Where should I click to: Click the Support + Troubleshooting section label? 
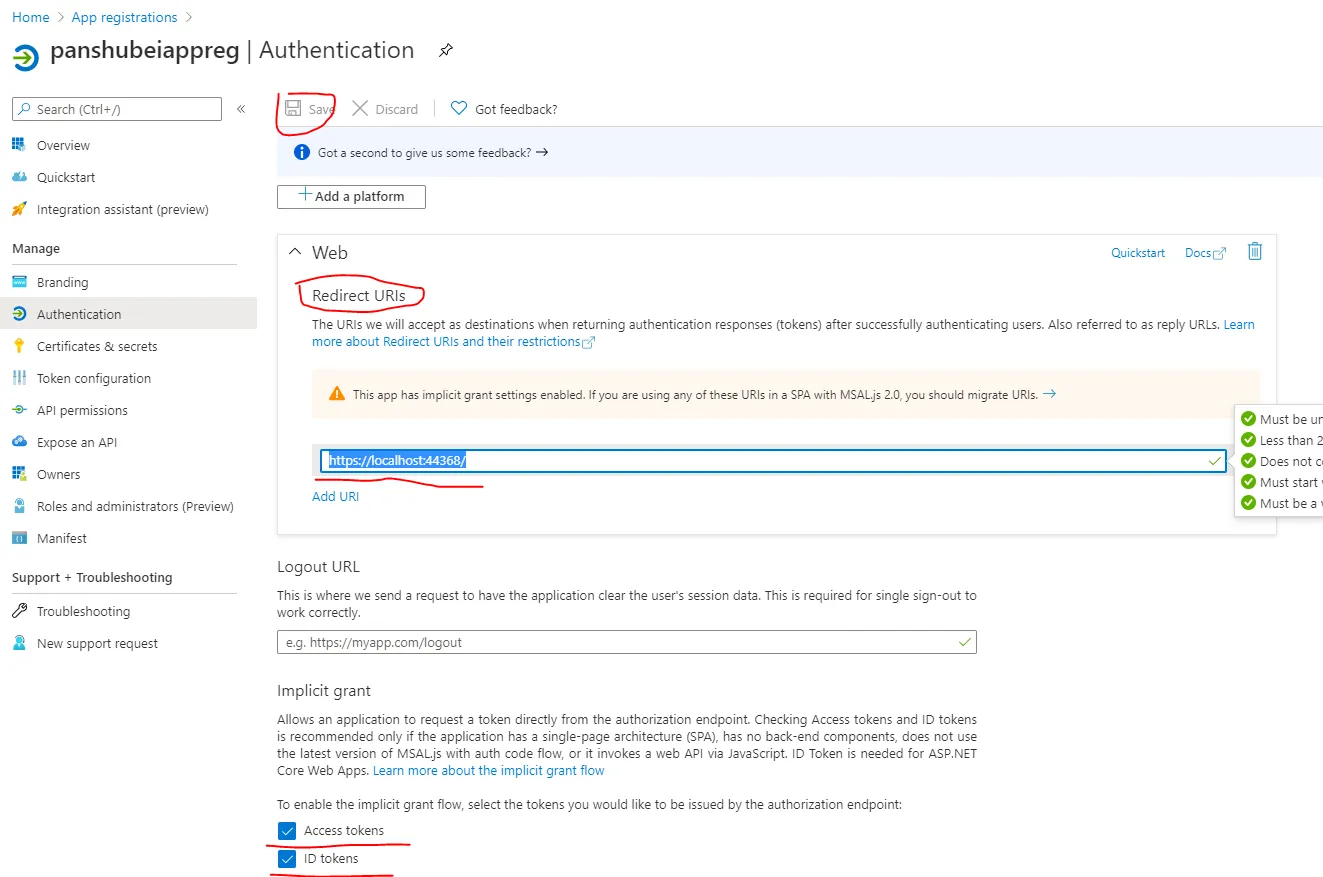[x=92, y=577]
